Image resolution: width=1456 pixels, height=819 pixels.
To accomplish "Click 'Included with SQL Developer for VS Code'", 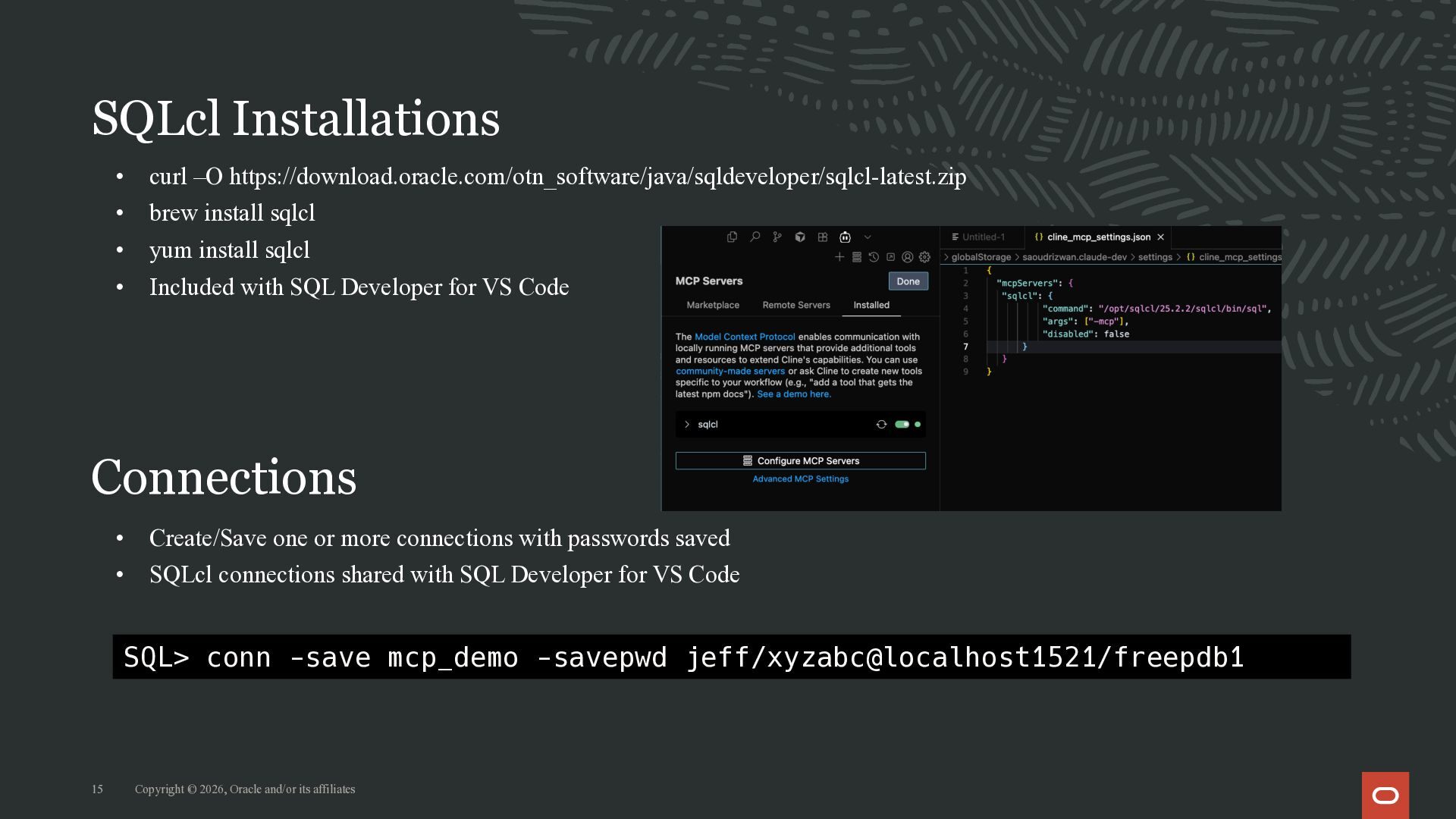I will tap(359, 287).
